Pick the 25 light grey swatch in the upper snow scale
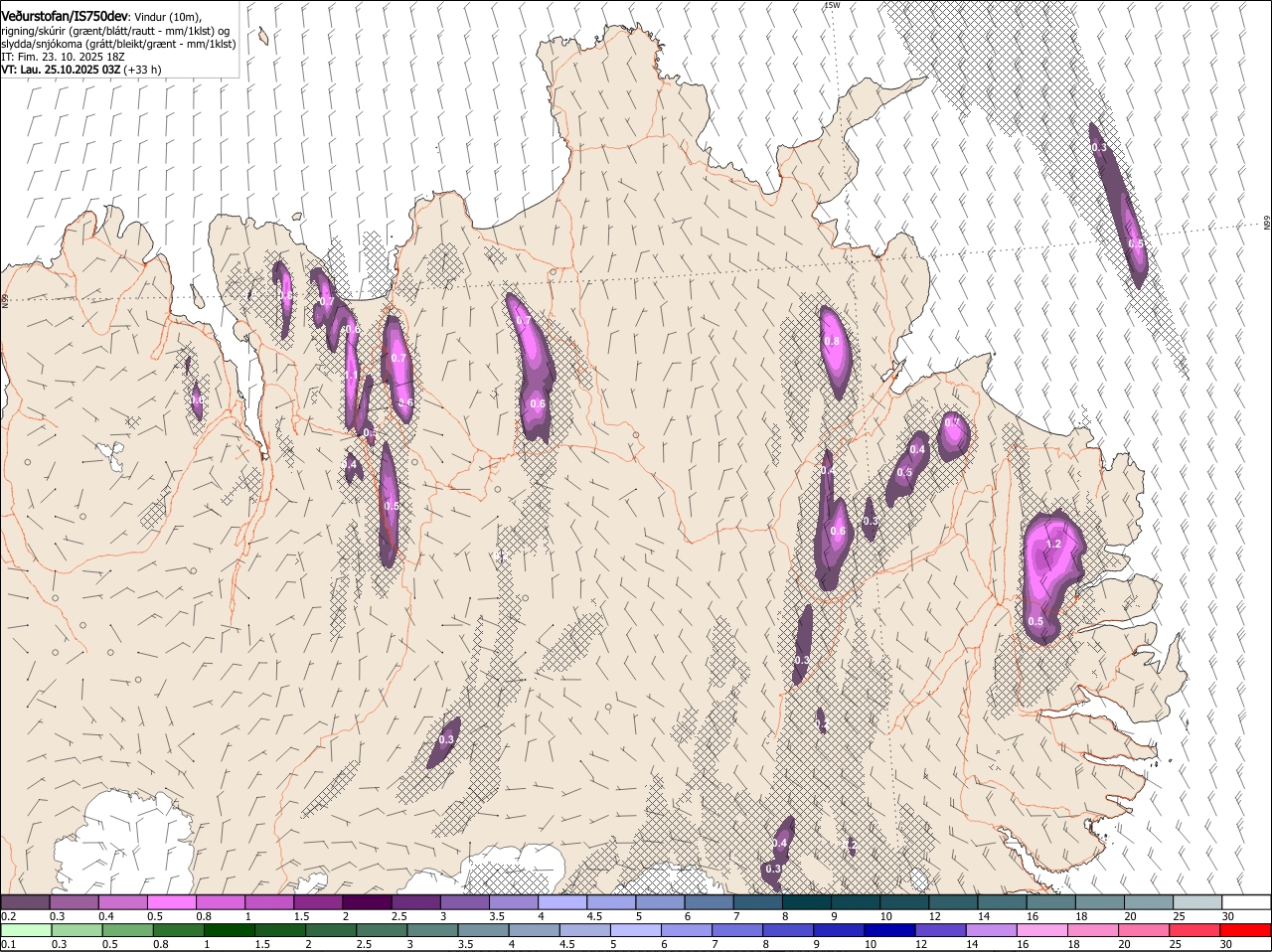 pos(1198,902)
